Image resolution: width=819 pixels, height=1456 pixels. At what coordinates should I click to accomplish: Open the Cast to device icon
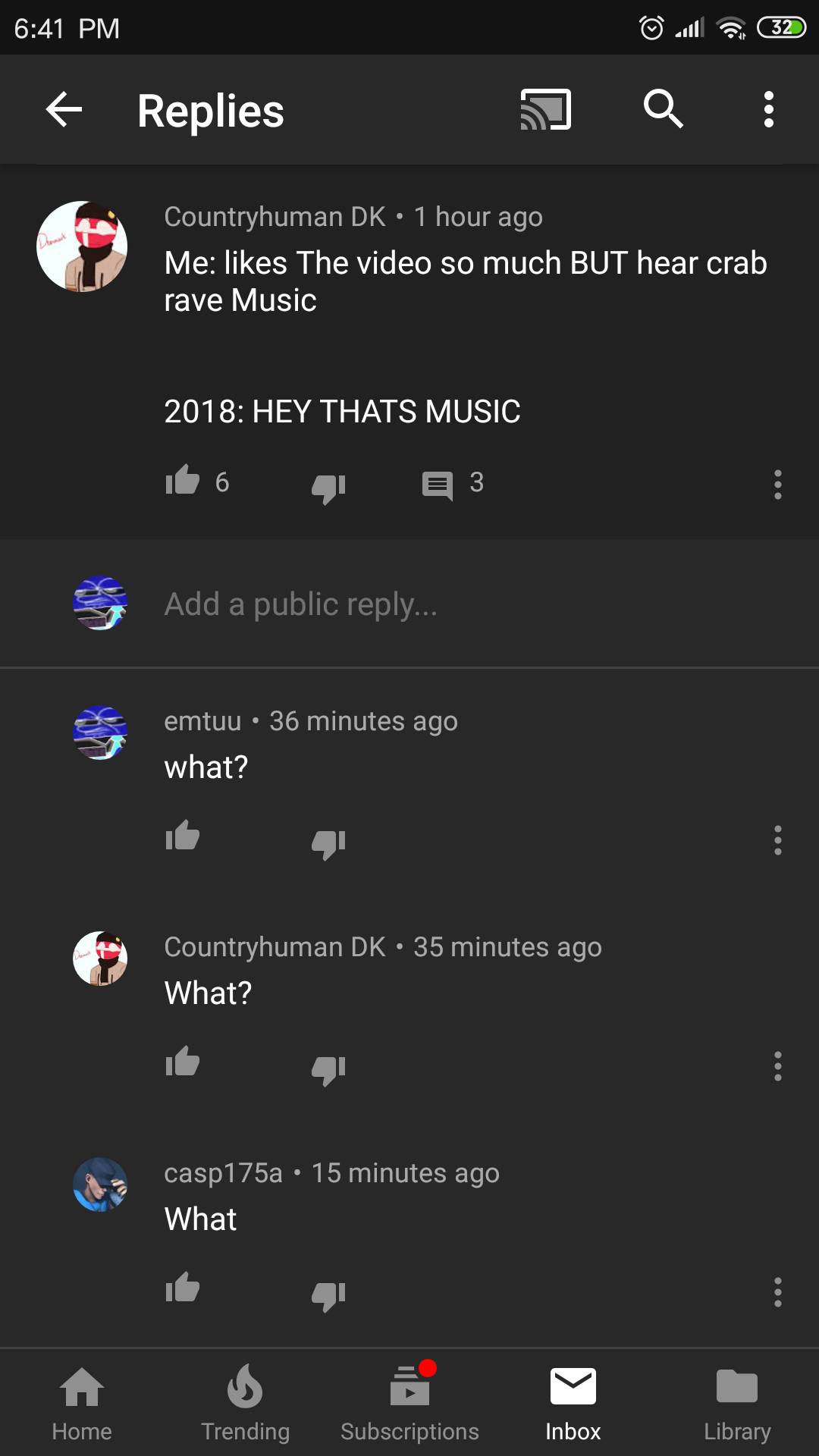(x=545, y=110)
